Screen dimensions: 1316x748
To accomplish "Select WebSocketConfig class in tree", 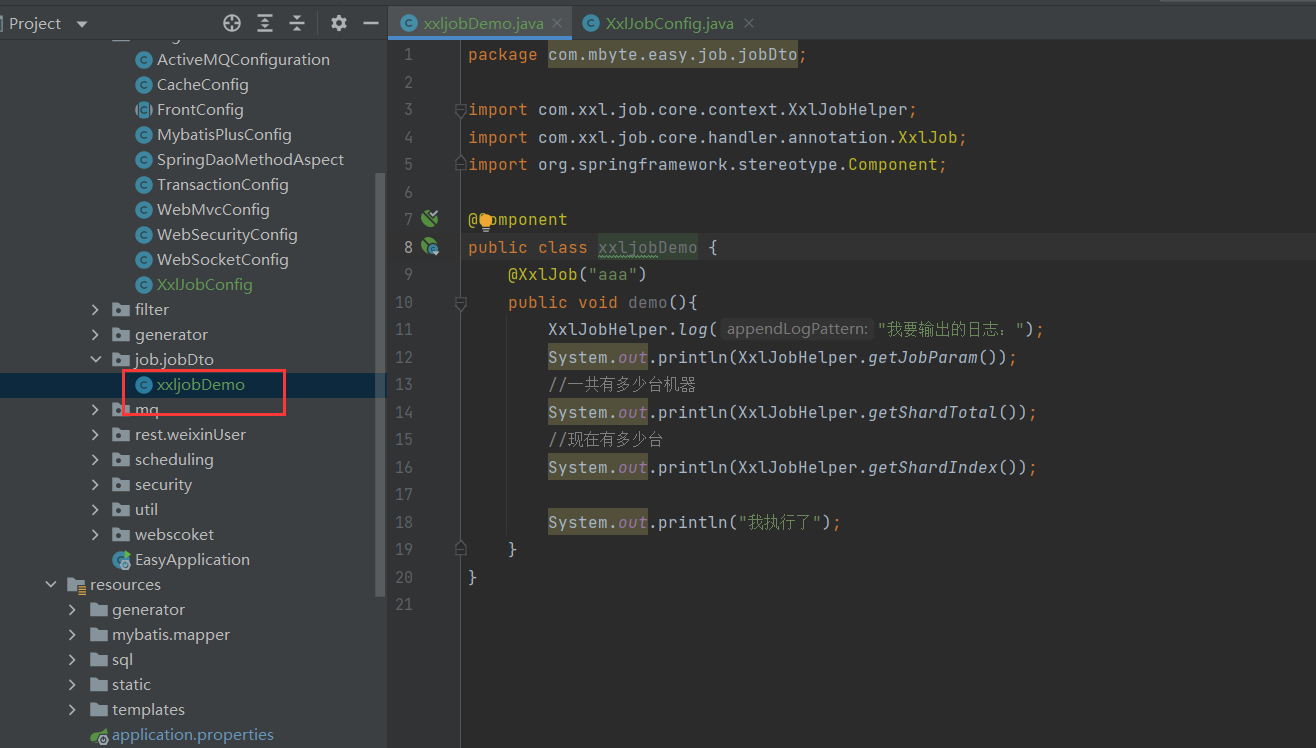I will (x=222, y=259).
